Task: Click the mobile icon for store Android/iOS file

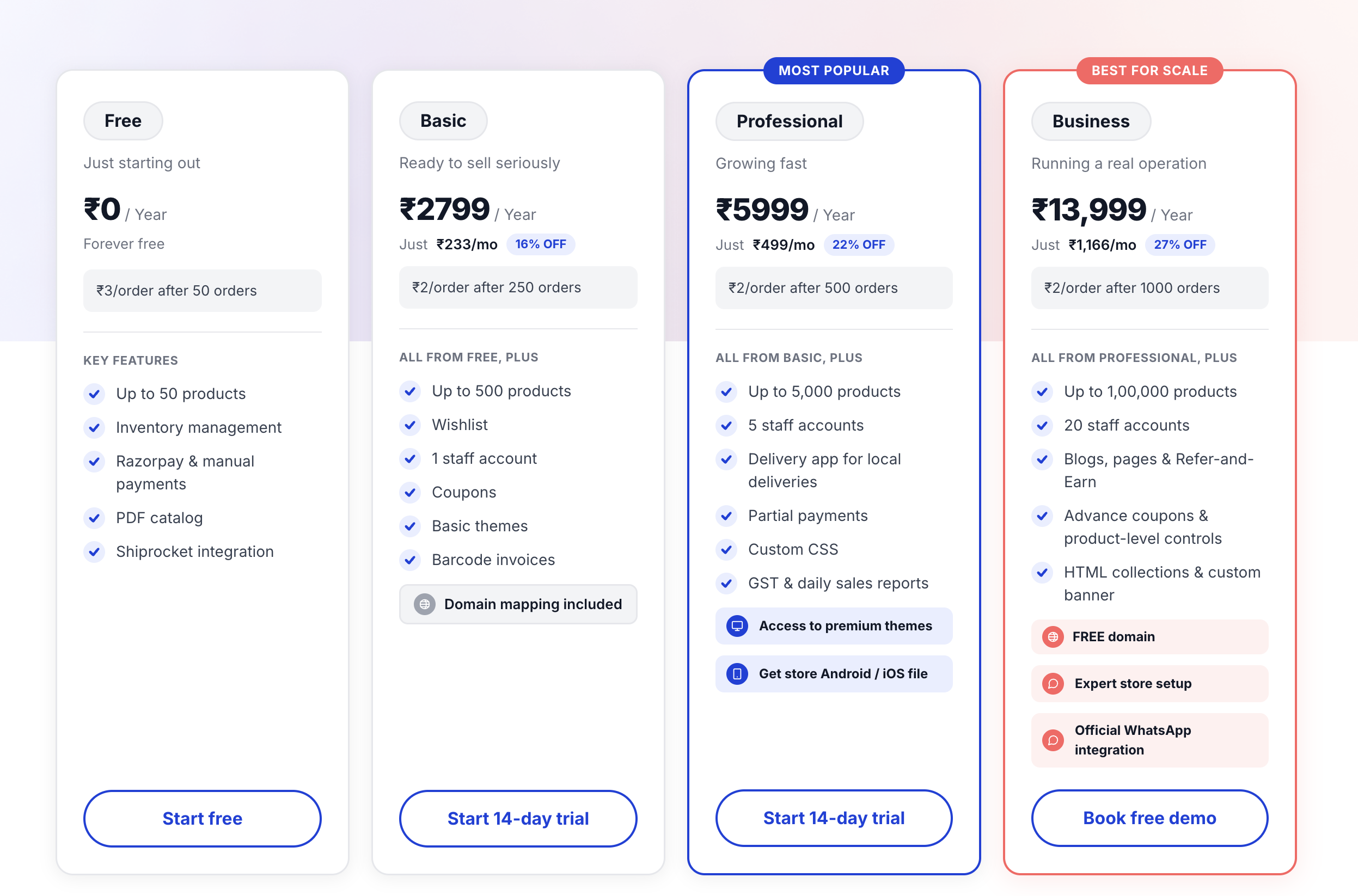Action: (x=737, y=674)
